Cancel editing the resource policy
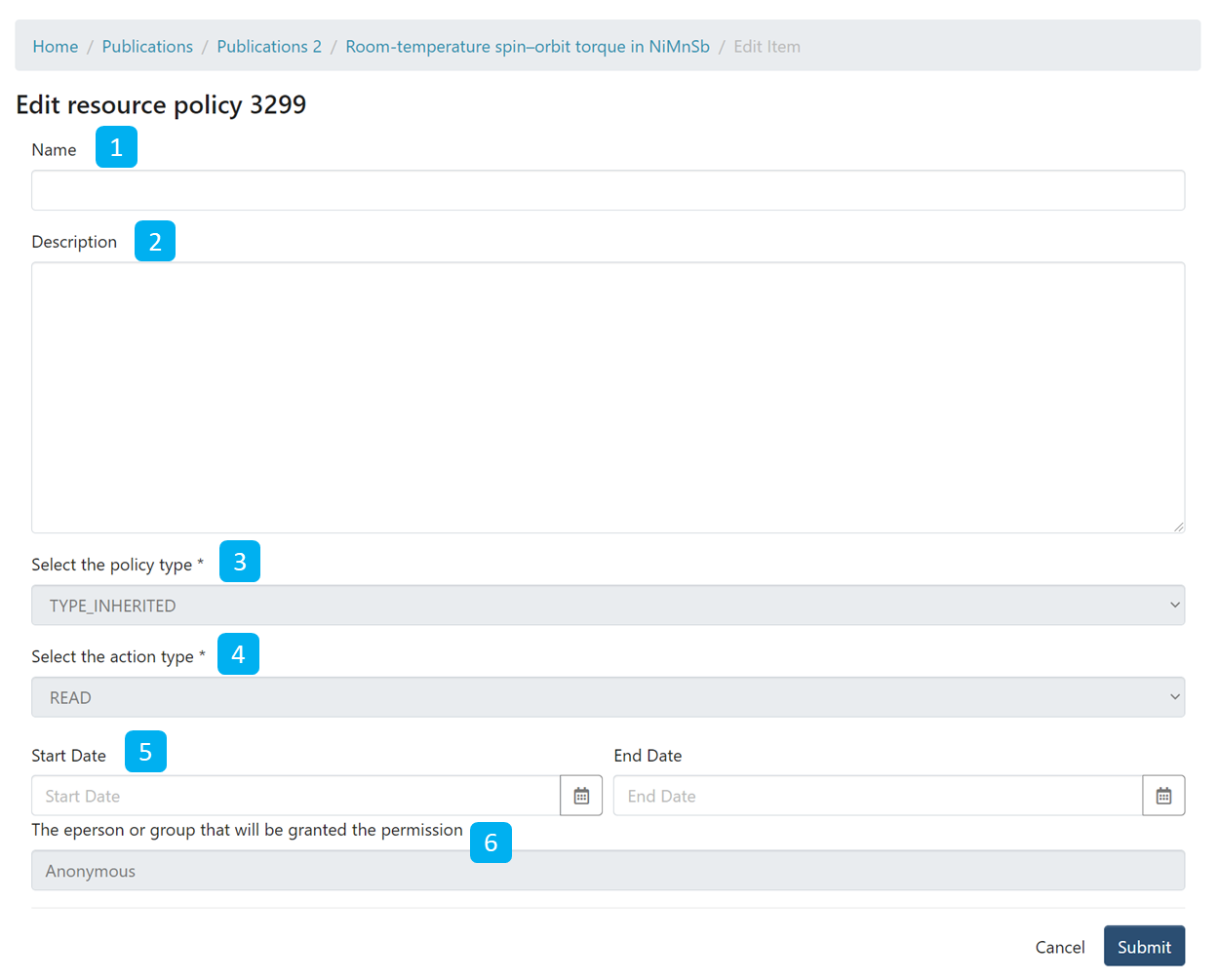1218x980 pixels. 1060,947
